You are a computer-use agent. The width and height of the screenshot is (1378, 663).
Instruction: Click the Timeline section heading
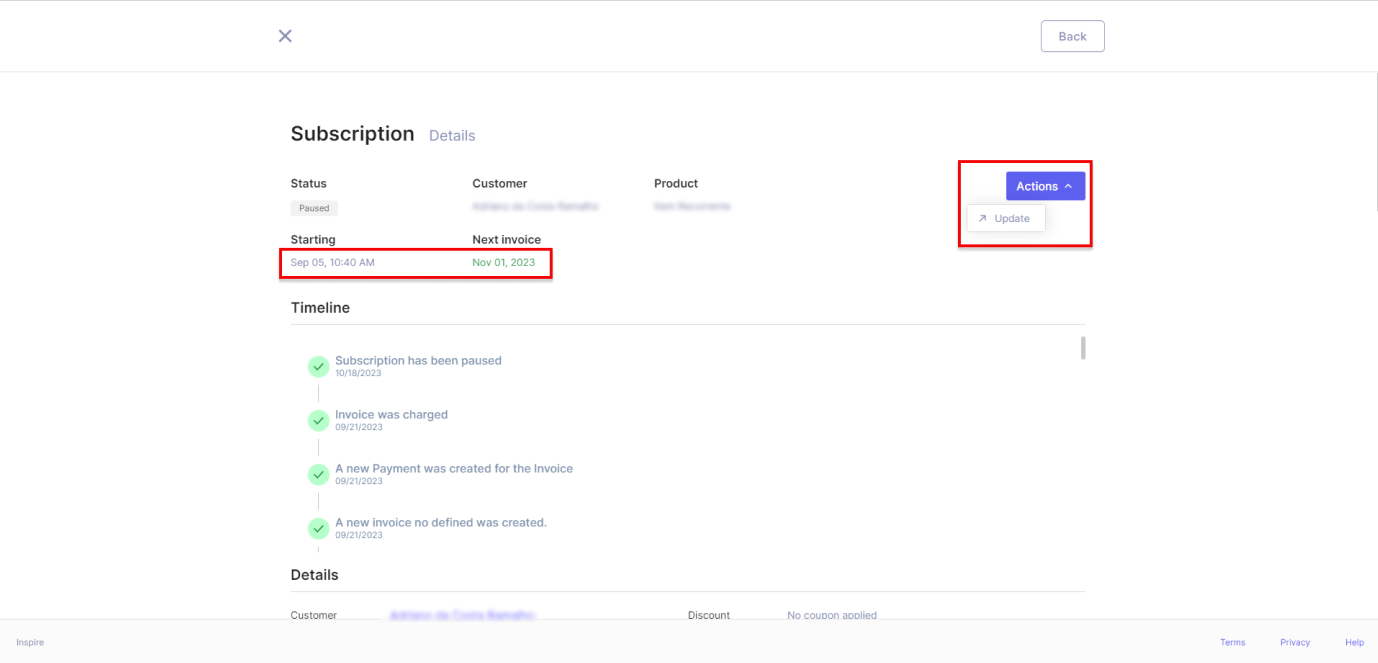[320, 308]
